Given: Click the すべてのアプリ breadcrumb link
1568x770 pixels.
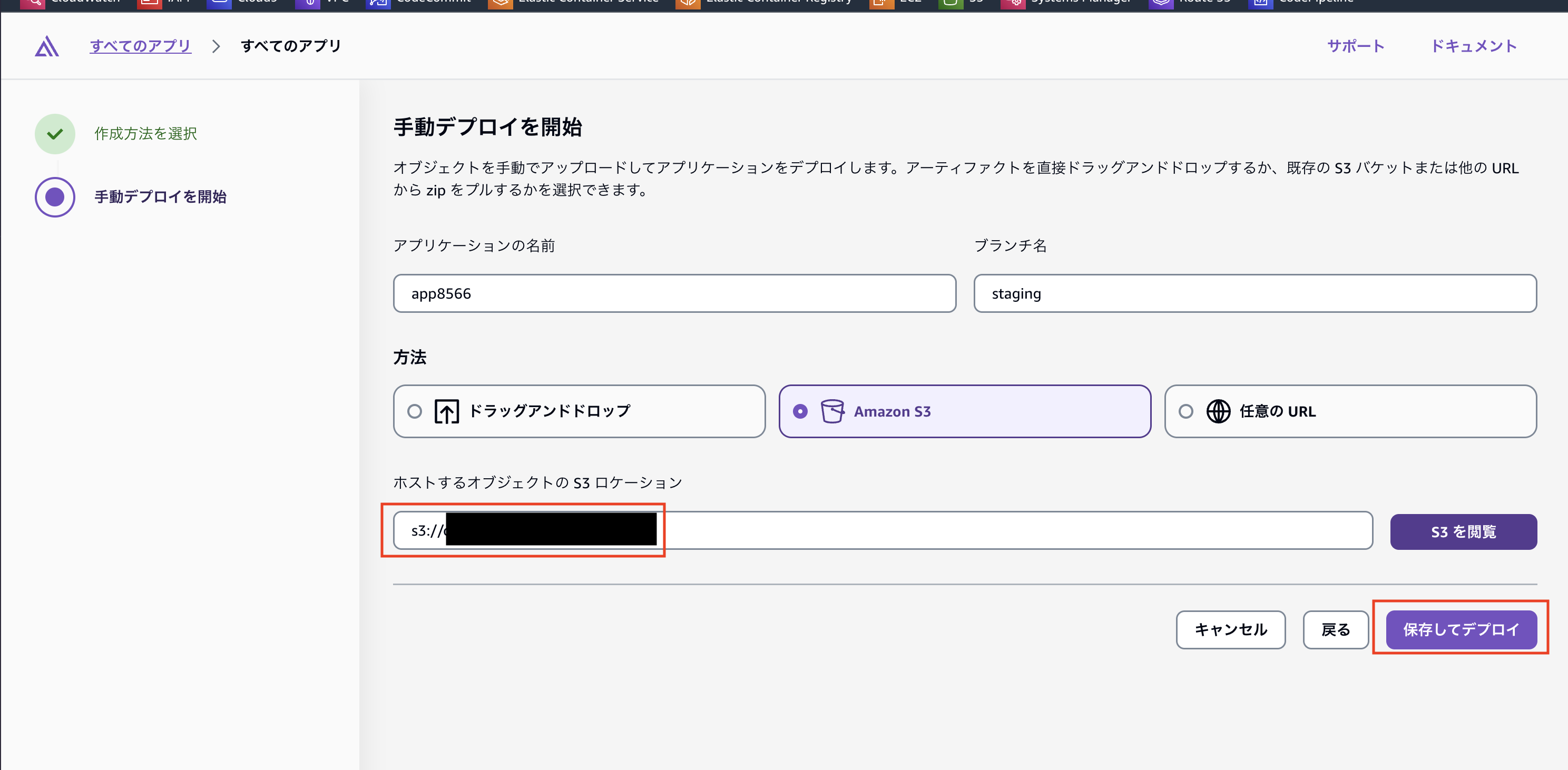Looking at the screenshot, I should (x=141, y=46).
